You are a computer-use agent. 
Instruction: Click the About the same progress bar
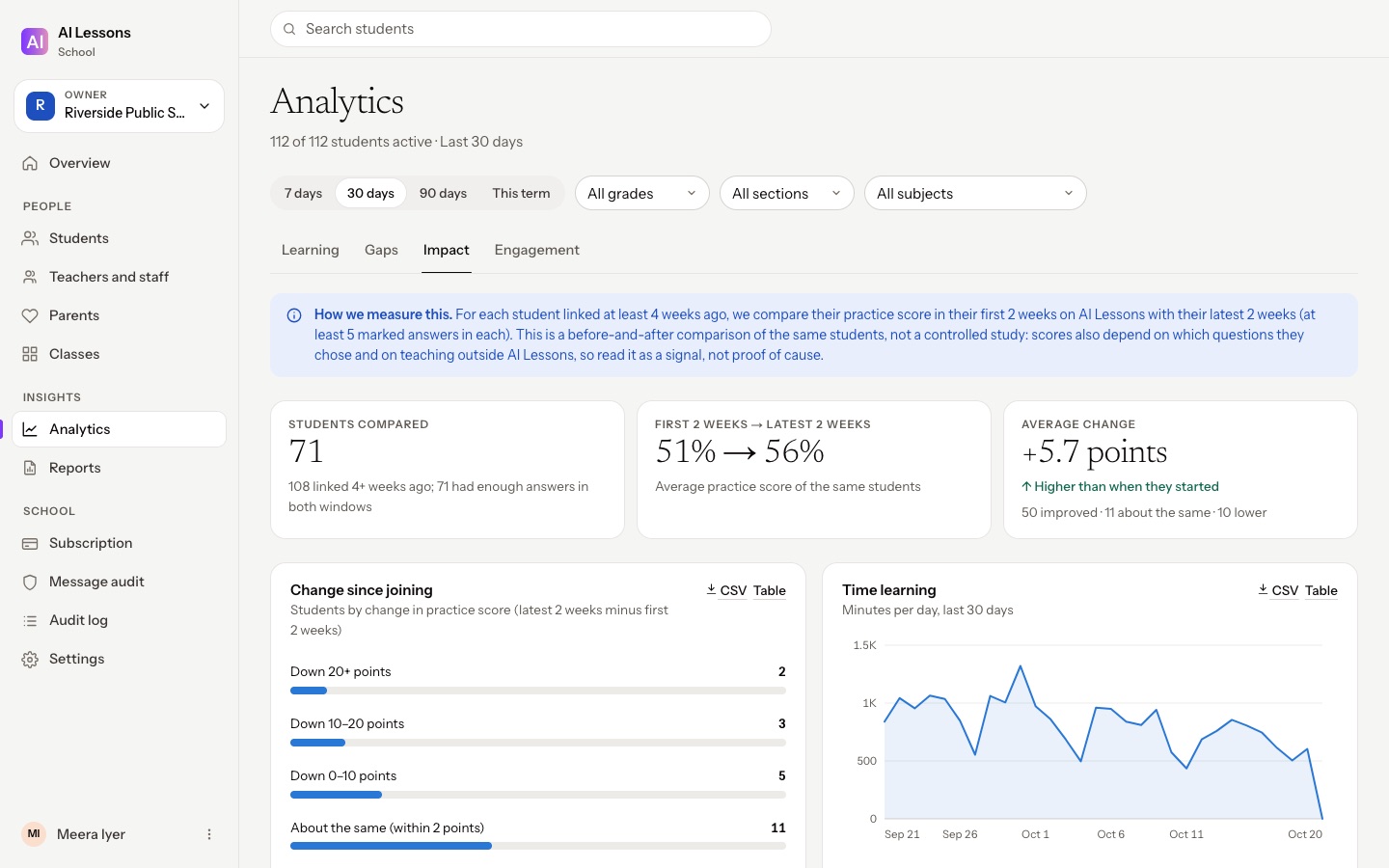click(538, 846)
